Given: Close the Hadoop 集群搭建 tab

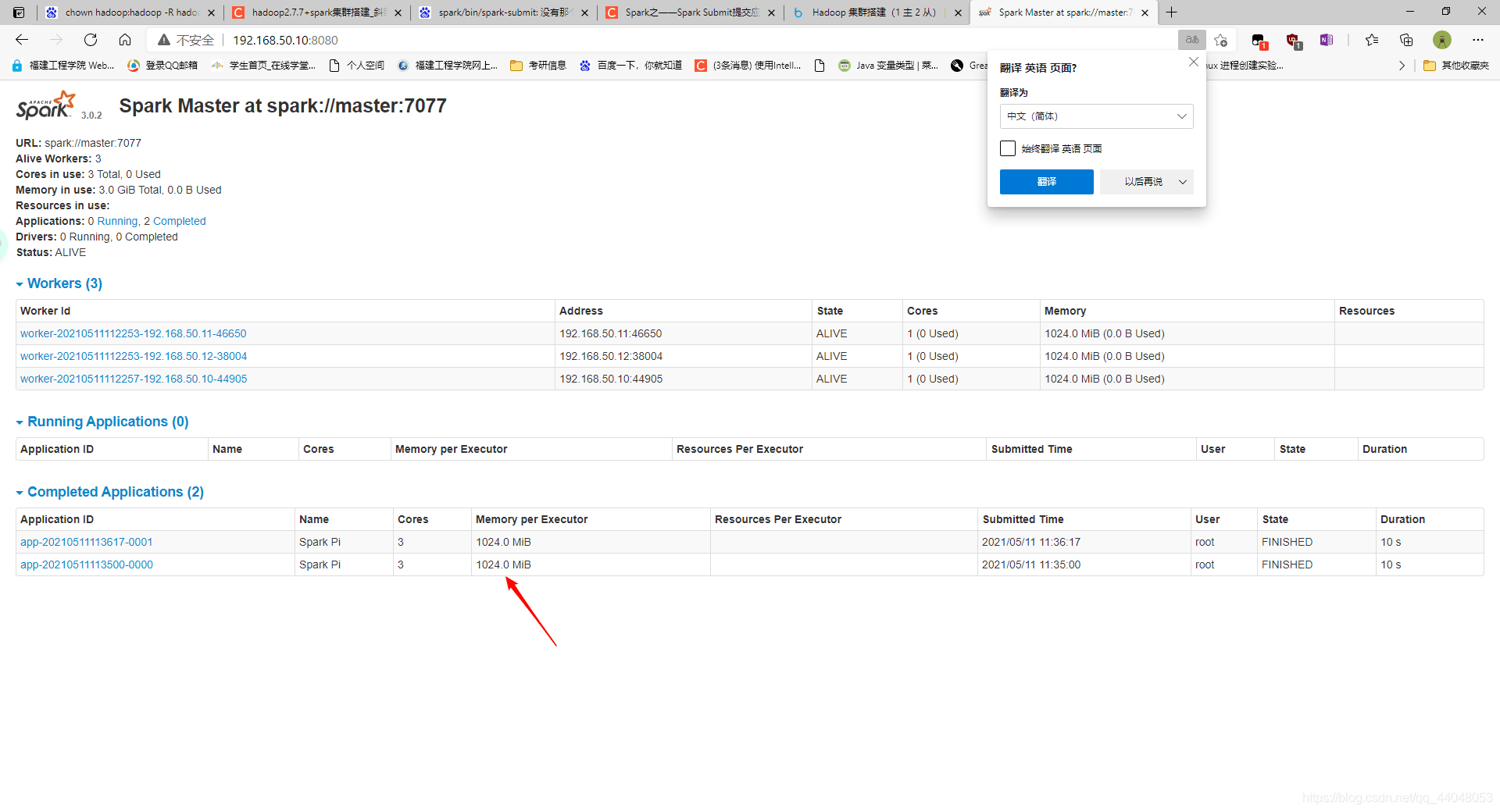Looking at the screenshot, I should point(958,12).
